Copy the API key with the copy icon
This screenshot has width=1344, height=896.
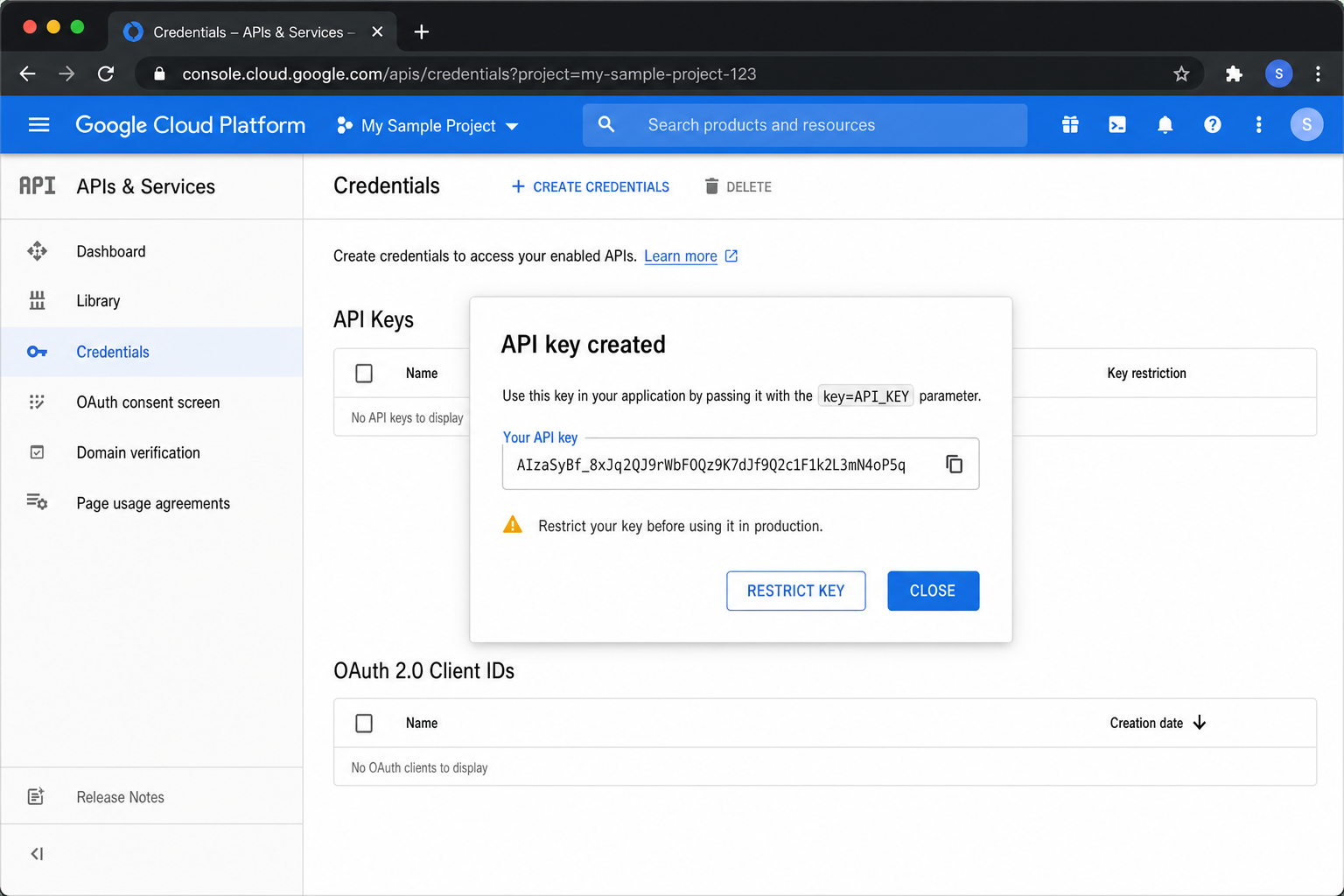(954, 464)
